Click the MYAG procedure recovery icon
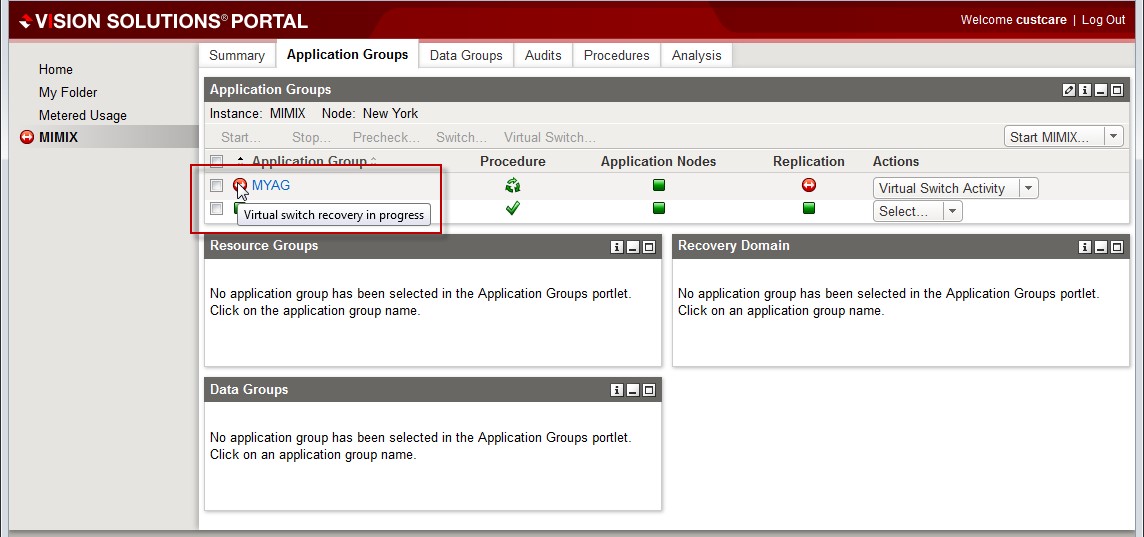 (512, 185)
